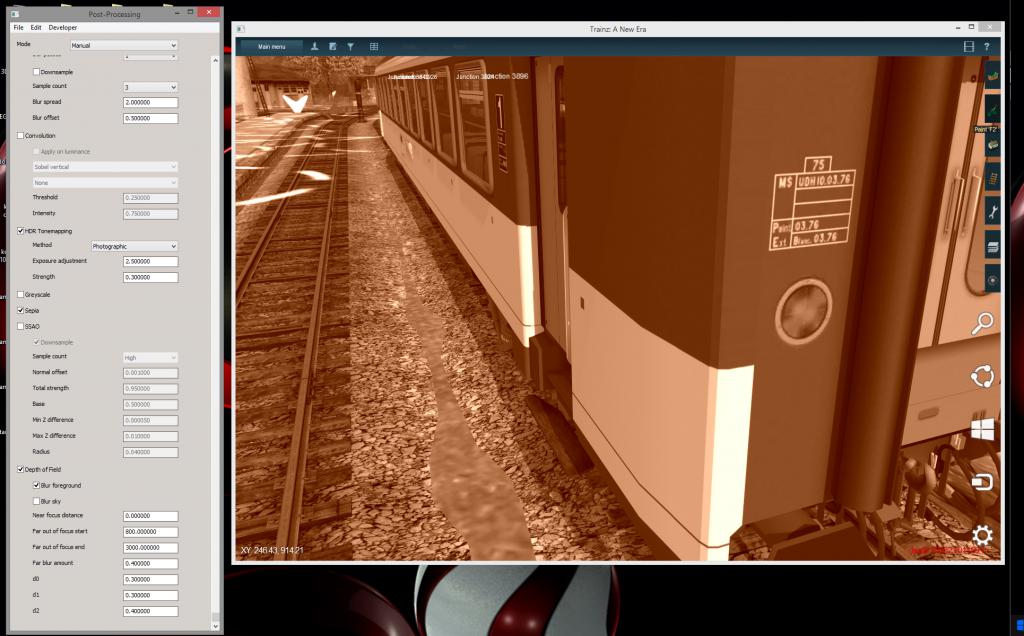Open the grid table icon in Trainz toolbar
Screen dimensions: 1024x636
click(374, 46)
